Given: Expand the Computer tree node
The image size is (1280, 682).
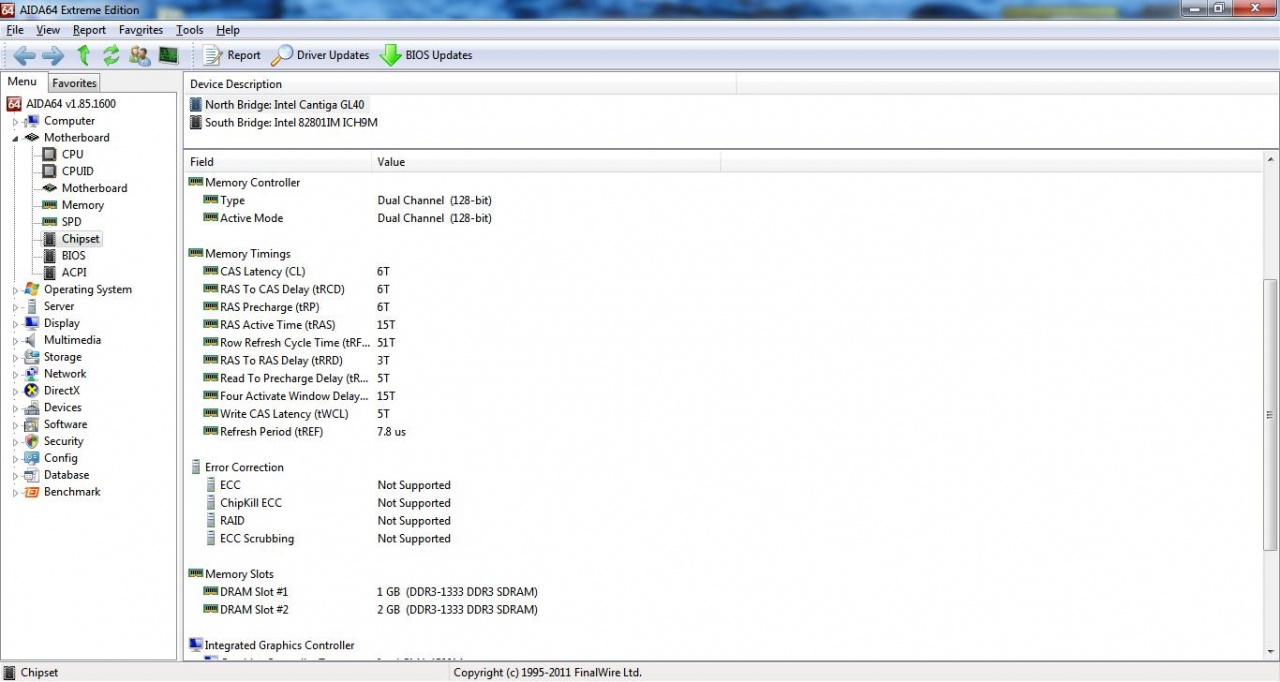Looking at the screenshot, I should point(15,122).
